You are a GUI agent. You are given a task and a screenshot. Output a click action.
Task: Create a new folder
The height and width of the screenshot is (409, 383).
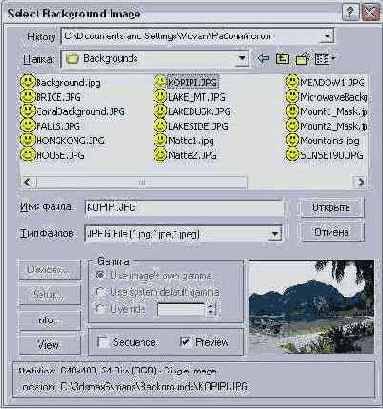point(302,59)
